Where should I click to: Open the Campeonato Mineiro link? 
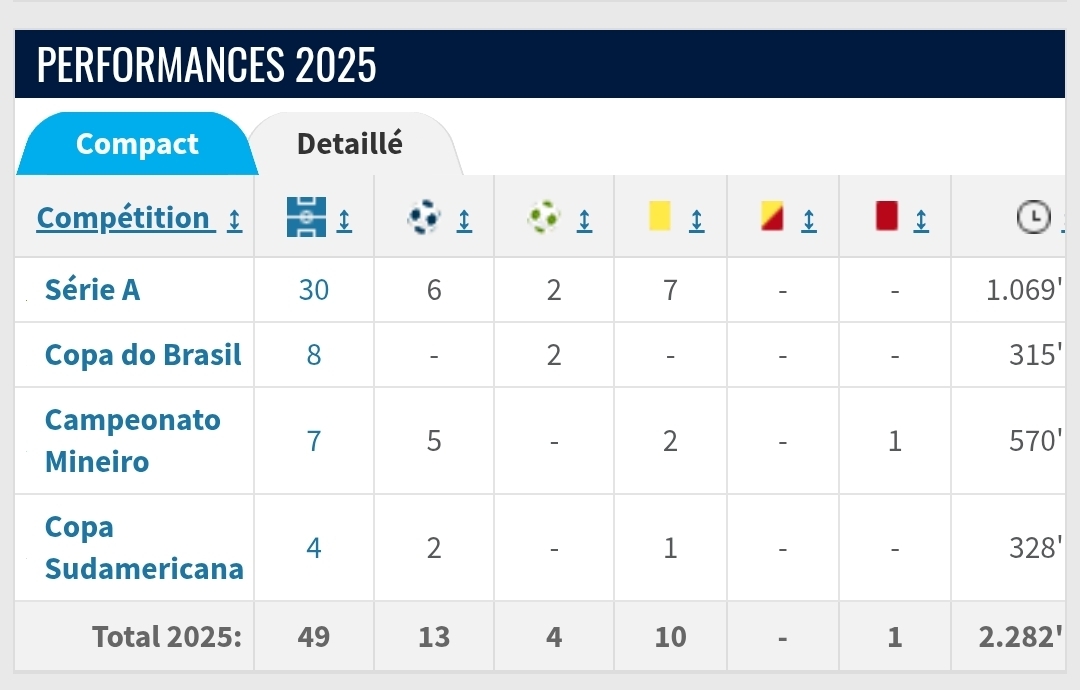click(132, 440)
